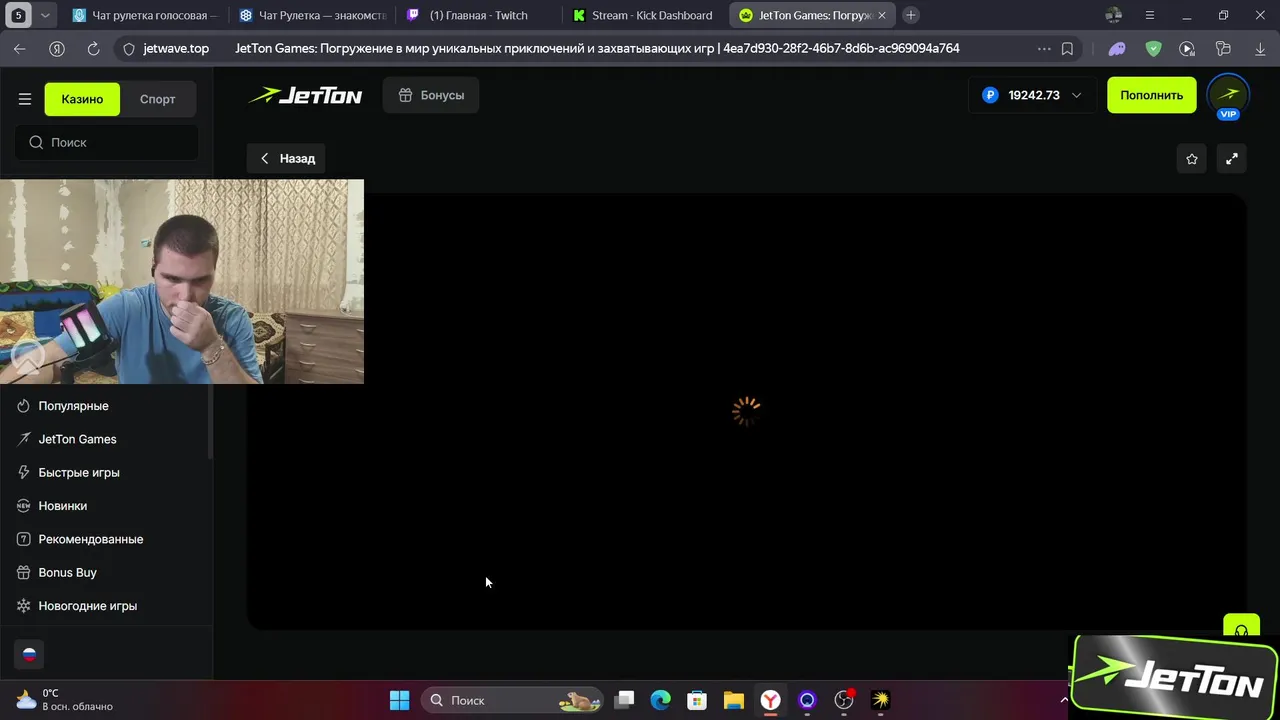Click the sidebar Поиск search field
Screen dimensions: 1280x720
tap(106, 142)
